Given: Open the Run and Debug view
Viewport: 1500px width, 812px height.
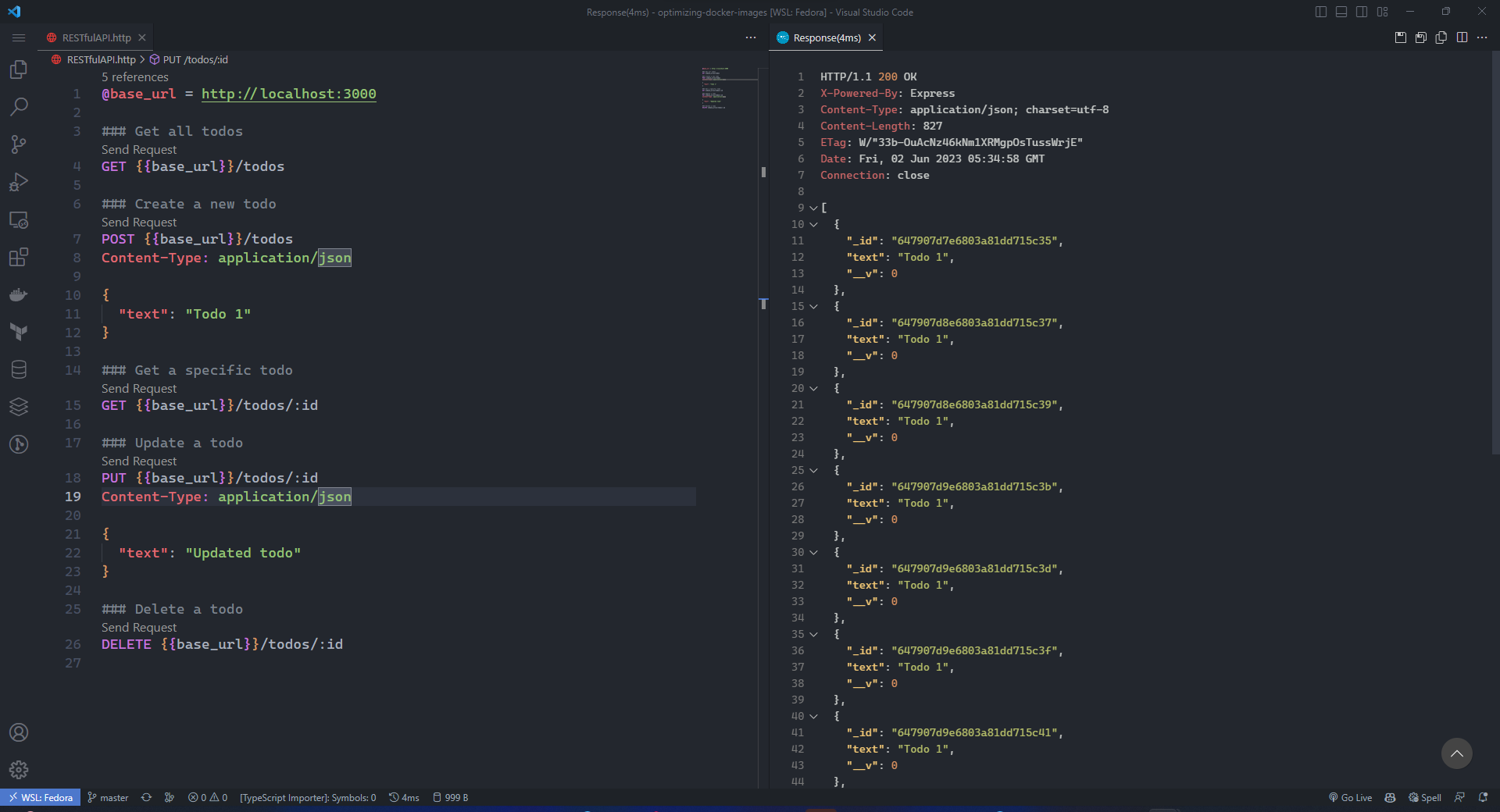Looking at the screenshot, I should pyautogui.click(x=19, y=182).
